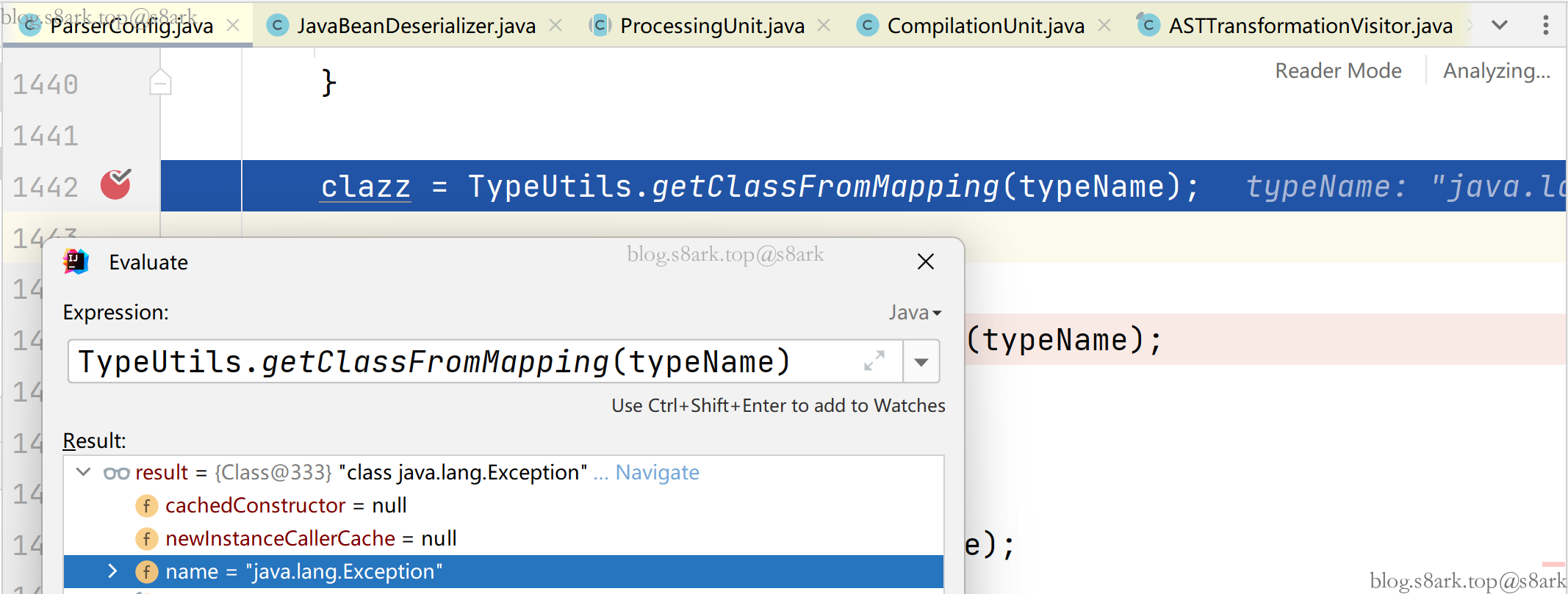Viewport: 1568px width, 594px height.
Task: Open the JavaBeanDeserializer.java tab
Action: point(416,26)
